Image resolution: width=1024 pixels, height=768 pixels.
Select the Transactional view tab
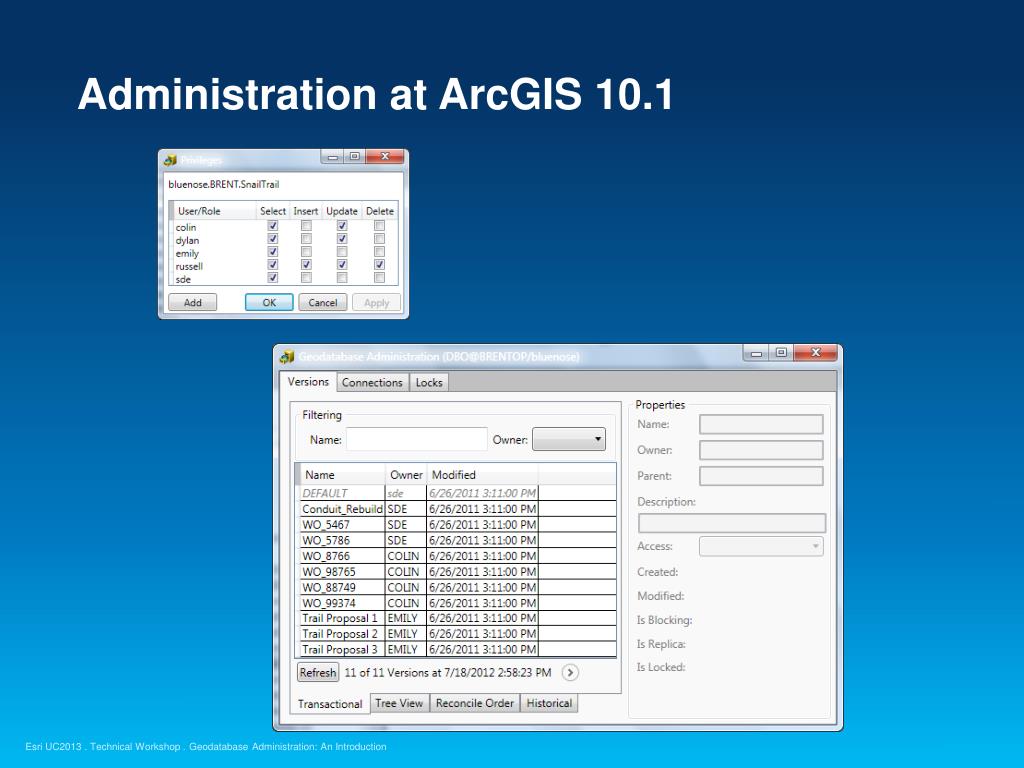(330, 704)
